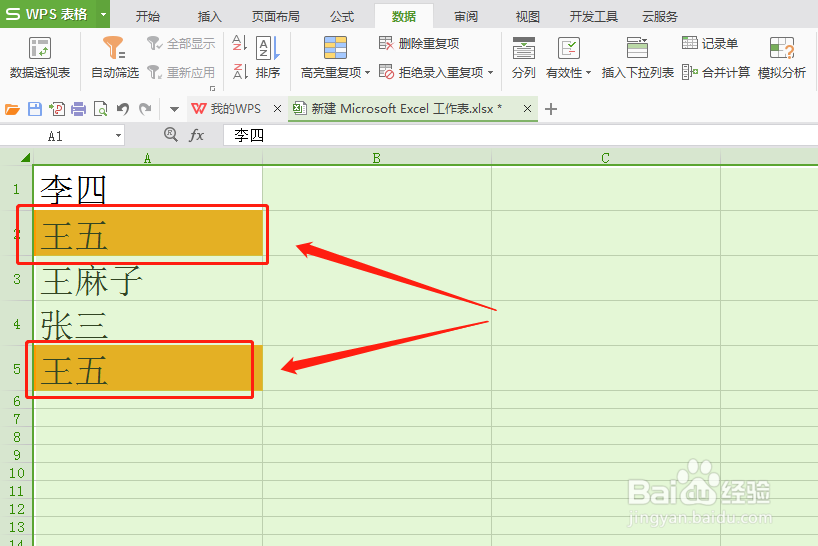Image resolution: width=818 pixels, height=546 pixels.
Task: Click the Export to PDF icon
Action: pos(57,109)
